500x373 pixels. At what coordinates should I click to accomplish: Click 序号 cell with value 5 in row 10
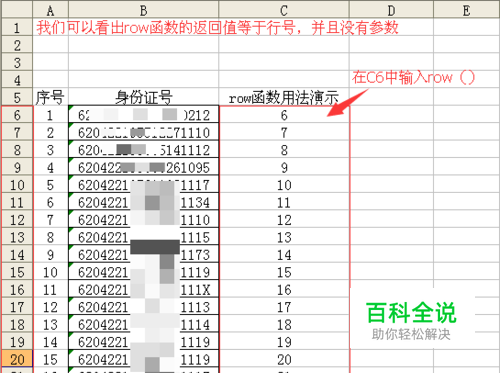click(x=50, y=185)
